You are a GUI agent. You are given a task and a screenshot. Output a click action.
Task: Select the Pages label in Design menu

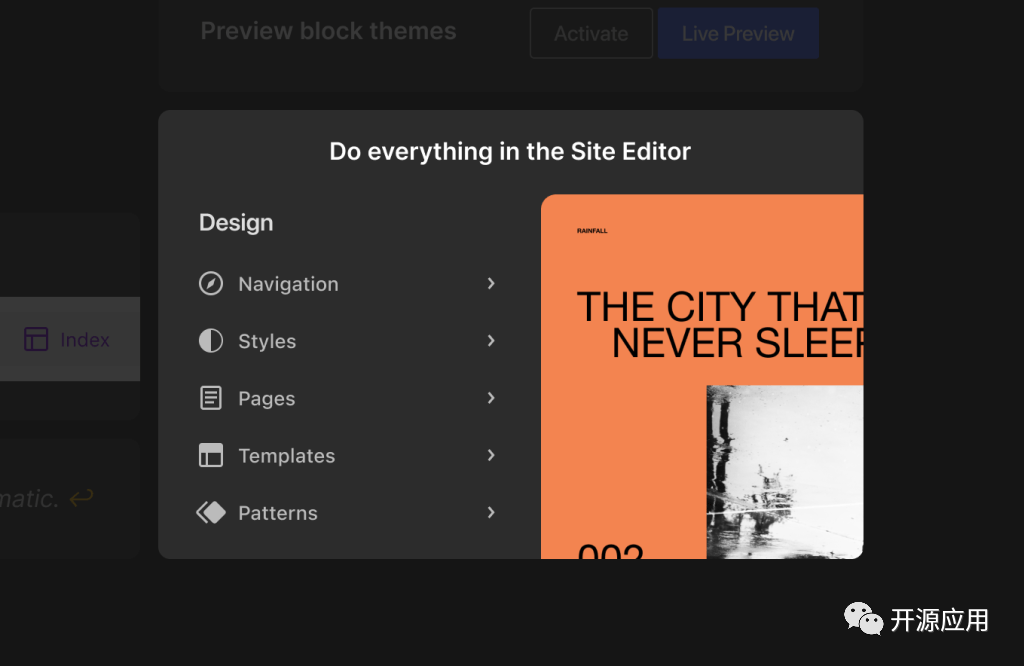coord(266,399)
